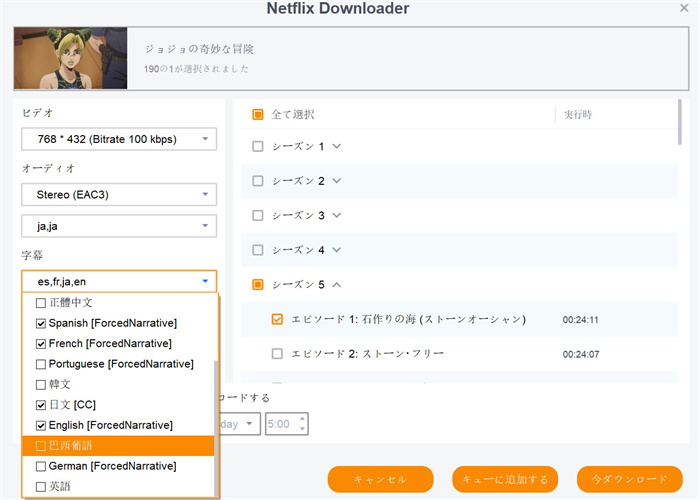
Task: Check the シーズン 1 checkbox
Action: click(x=258, y=146)
